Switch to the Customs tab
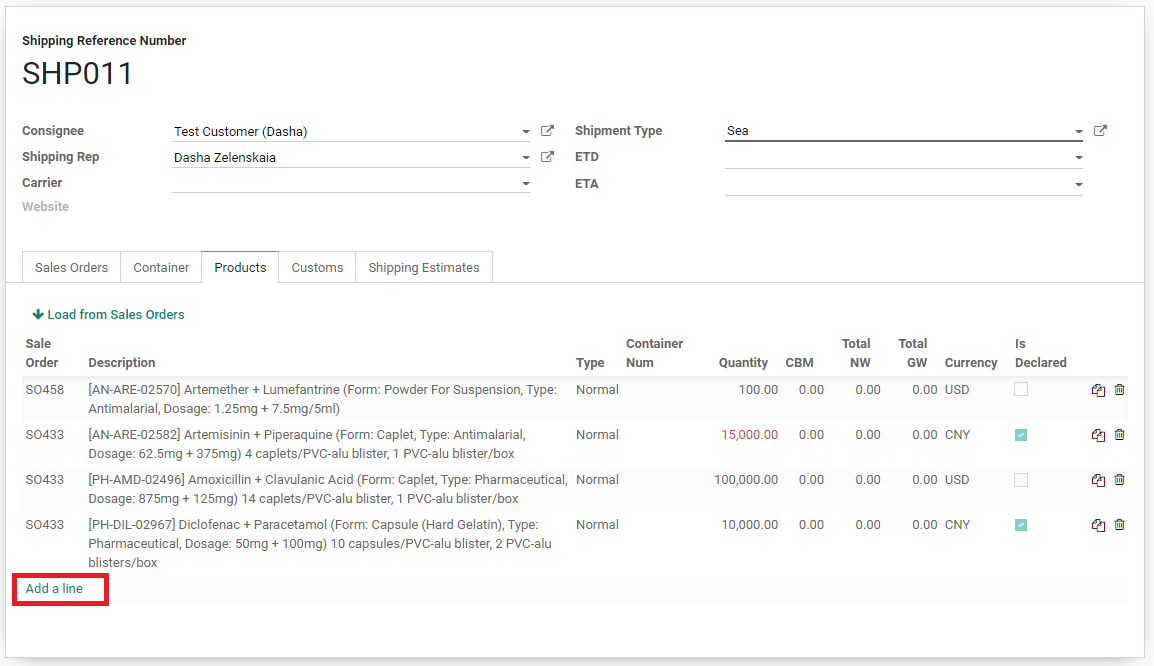 click(x=317, y=267)
